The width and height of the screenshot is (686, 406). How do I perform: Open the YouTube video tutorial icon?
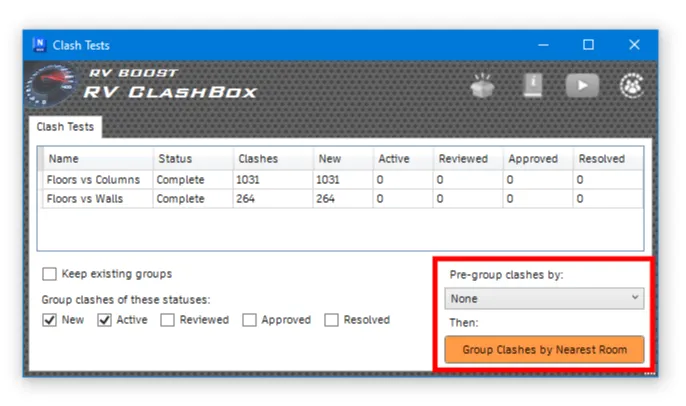pos(581,86)
